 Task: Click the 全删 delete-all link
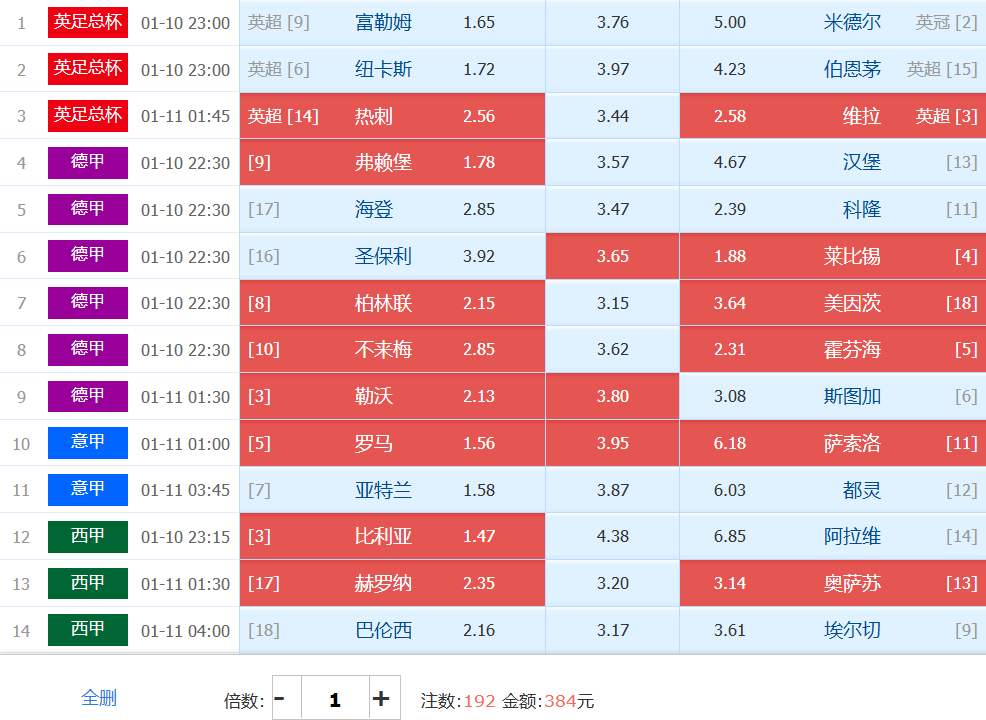[x=98, y=698]
